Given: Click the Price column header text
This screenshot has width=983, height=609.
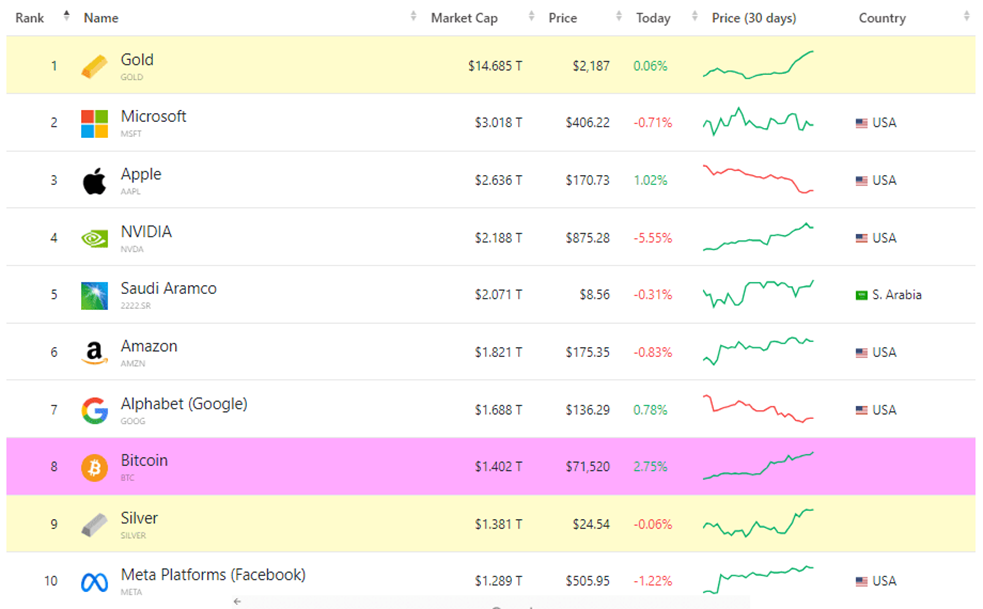Looking at the screenshot, I should click(x=562, y=18).
